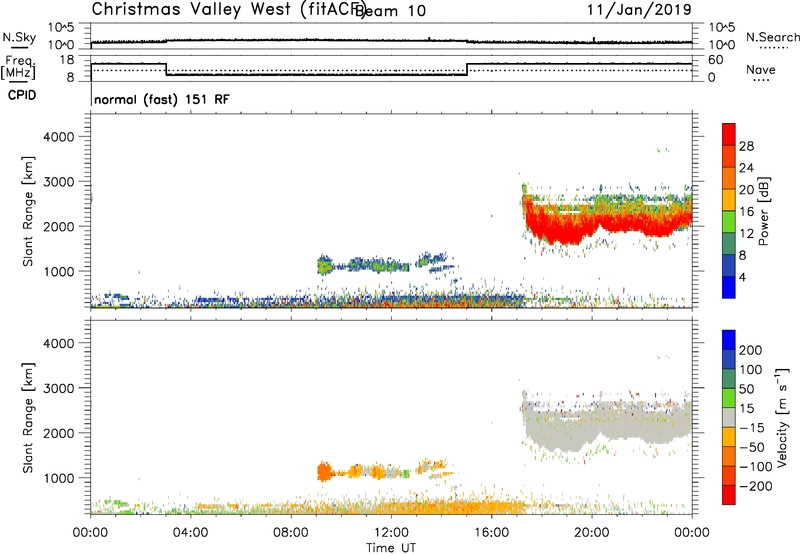The width and height of the screenshot is (800, 554).
Task: Click the '1000' tick of the Velocity panel
Action: [x=59, y=477]
